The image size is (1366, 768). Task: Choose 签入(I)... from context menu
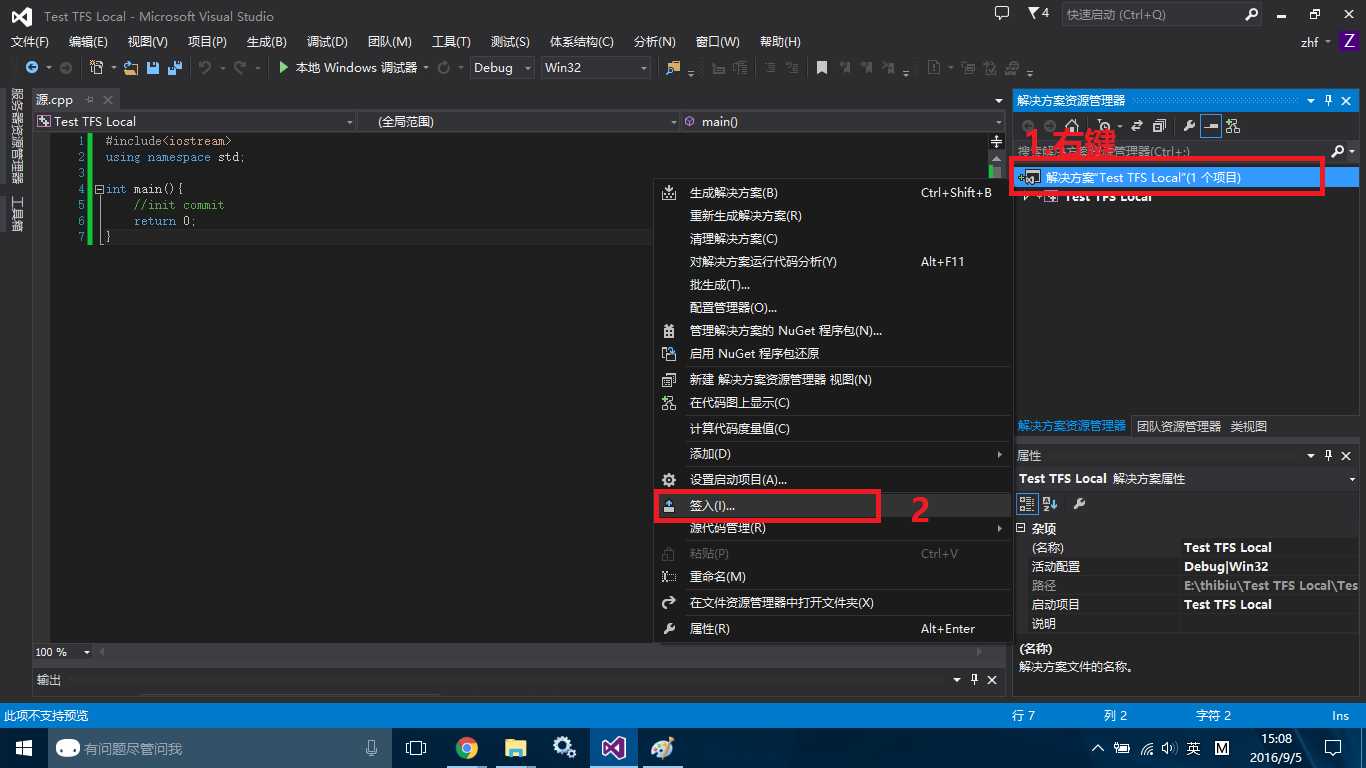(832, 506)
